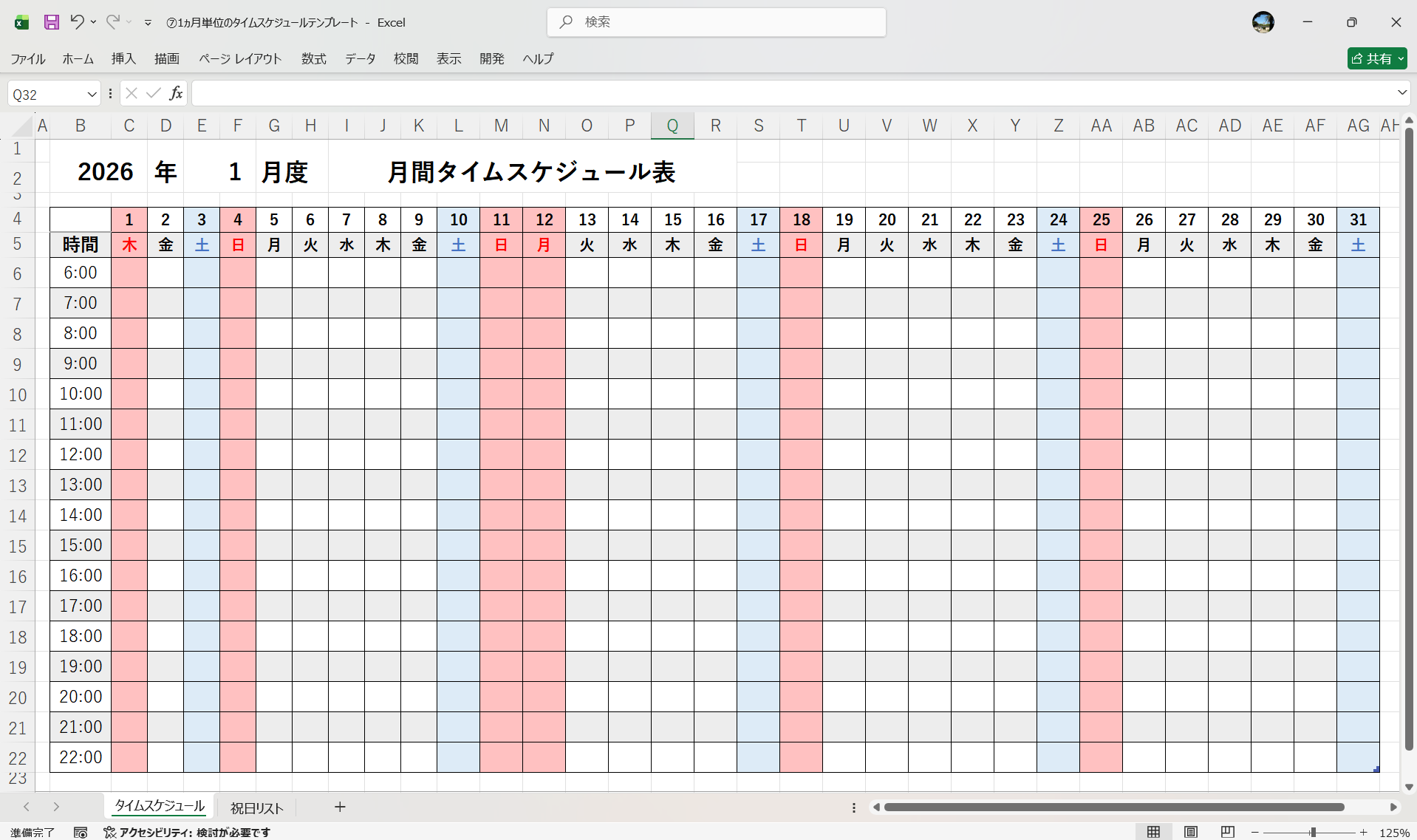Click the Save icon in Quick Access Toolbar

point(51,22)
